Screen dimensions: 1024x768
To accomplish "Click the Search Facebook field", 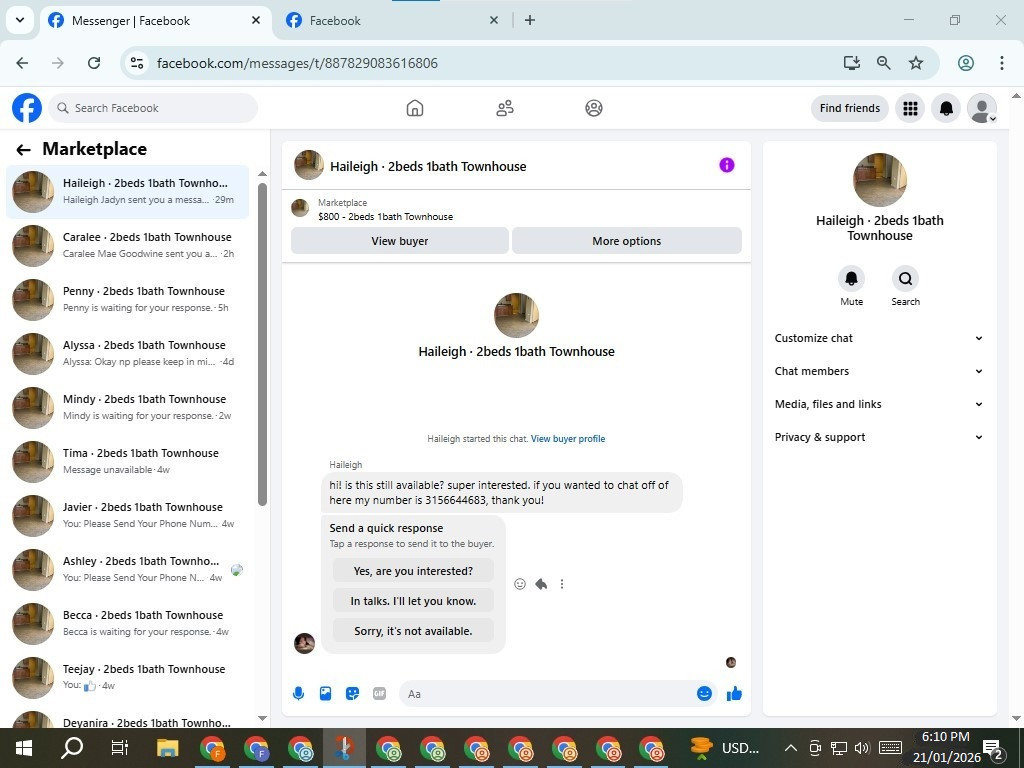I will click(x=153, y=108).
